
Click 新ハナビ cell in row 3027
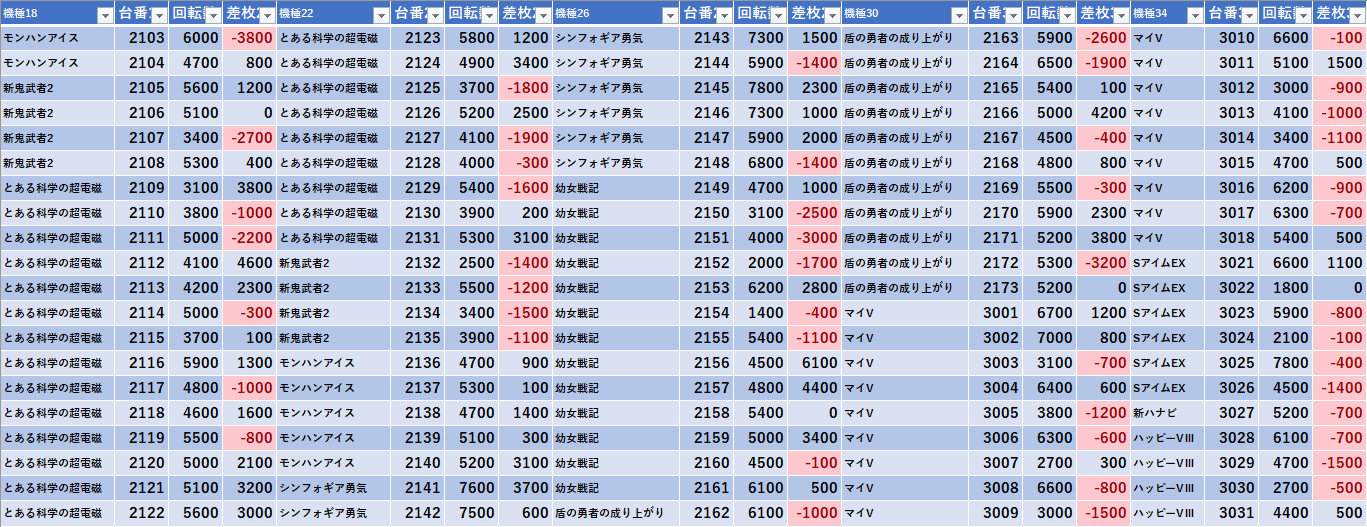coord(1167,413)
